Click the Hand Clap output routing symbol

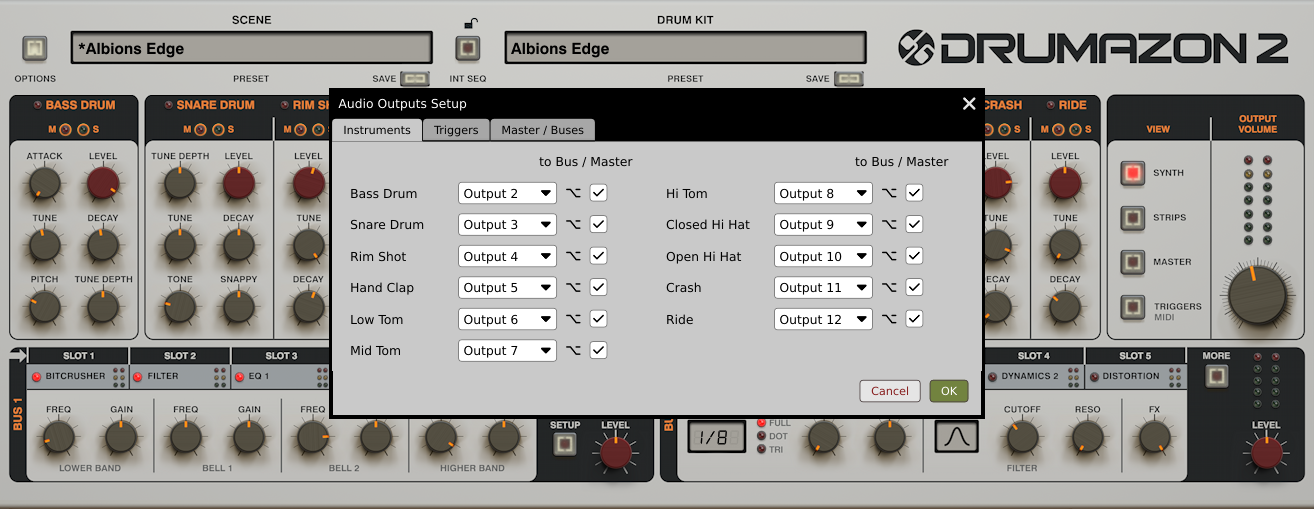573,287
